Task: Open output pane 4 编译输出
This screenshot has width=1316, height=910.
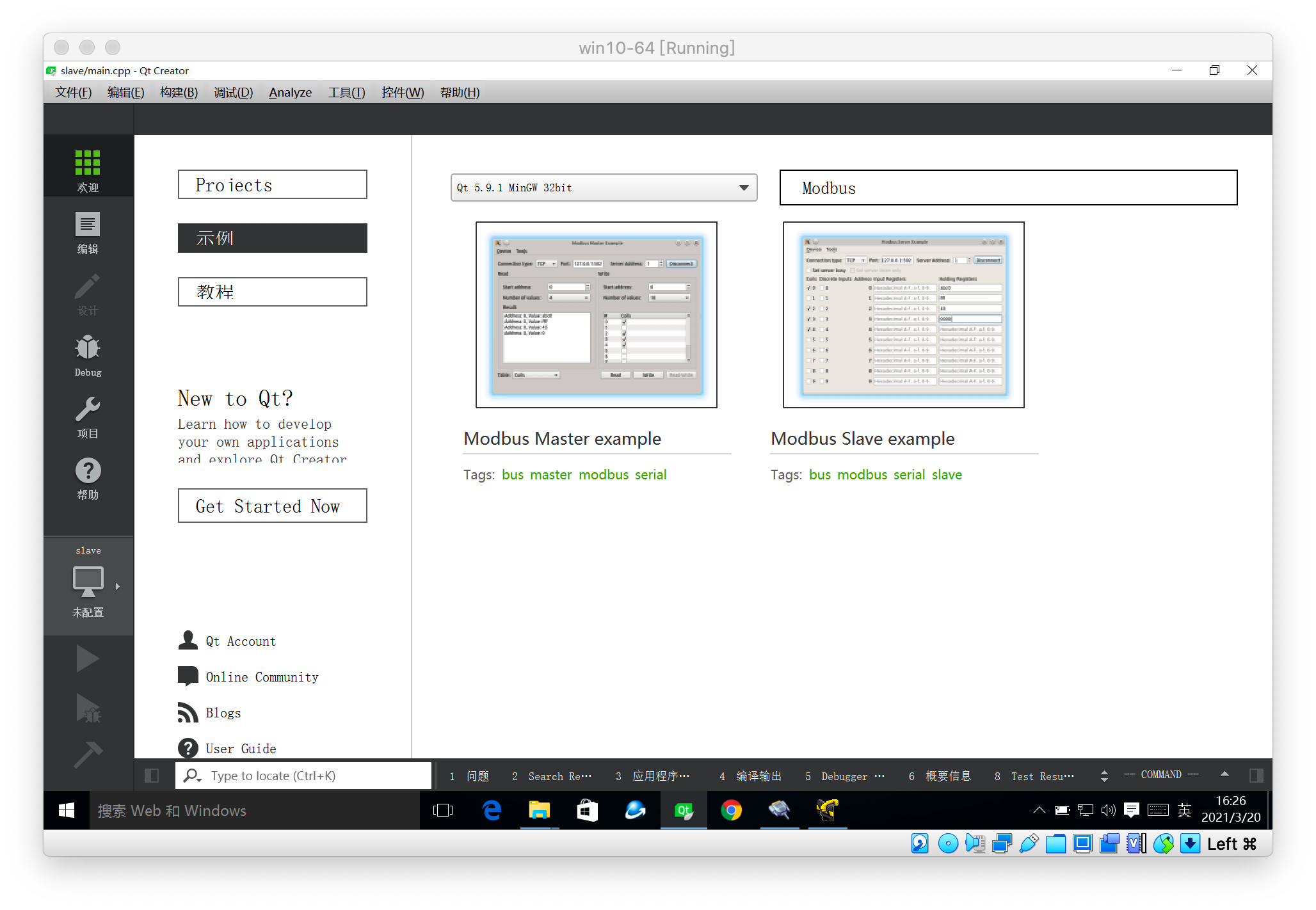Action: pos(750,776)
